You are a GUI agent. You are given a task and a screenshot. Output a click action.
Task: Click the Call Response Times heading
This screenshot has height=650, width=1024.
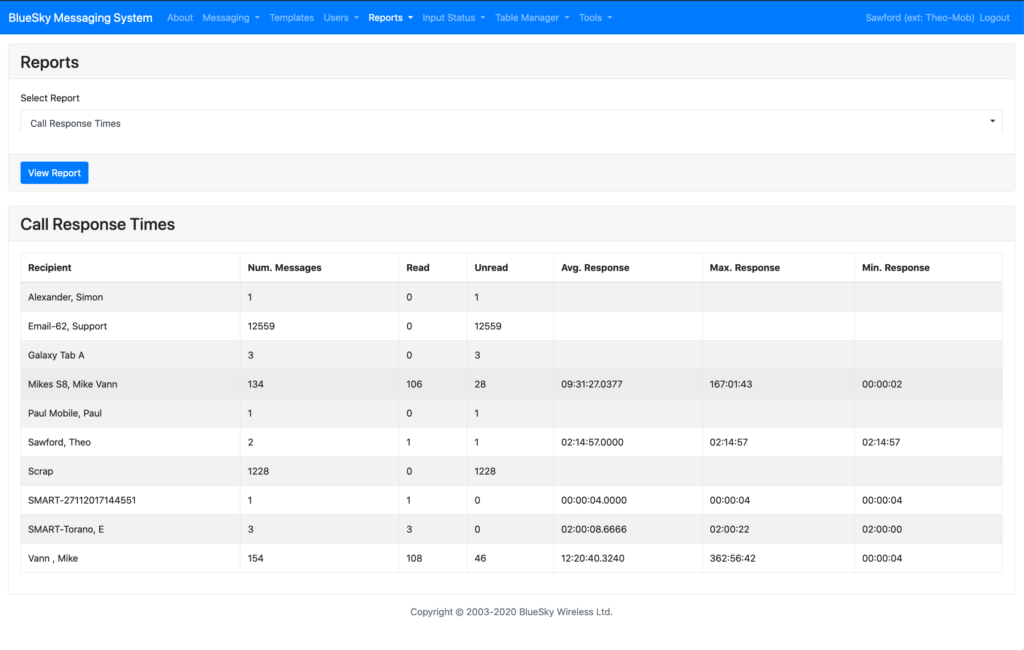(97, 224)
